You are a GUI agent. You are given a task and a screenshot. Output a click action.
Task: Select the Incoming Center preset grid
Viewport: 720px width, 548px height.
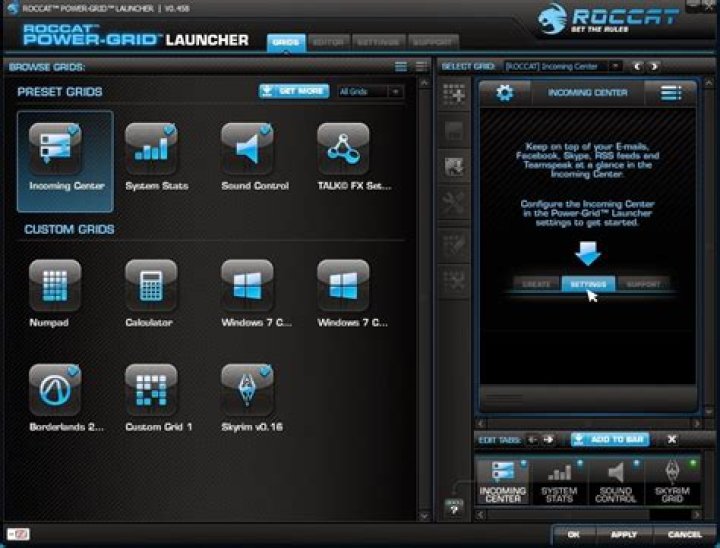coord(65,161)
